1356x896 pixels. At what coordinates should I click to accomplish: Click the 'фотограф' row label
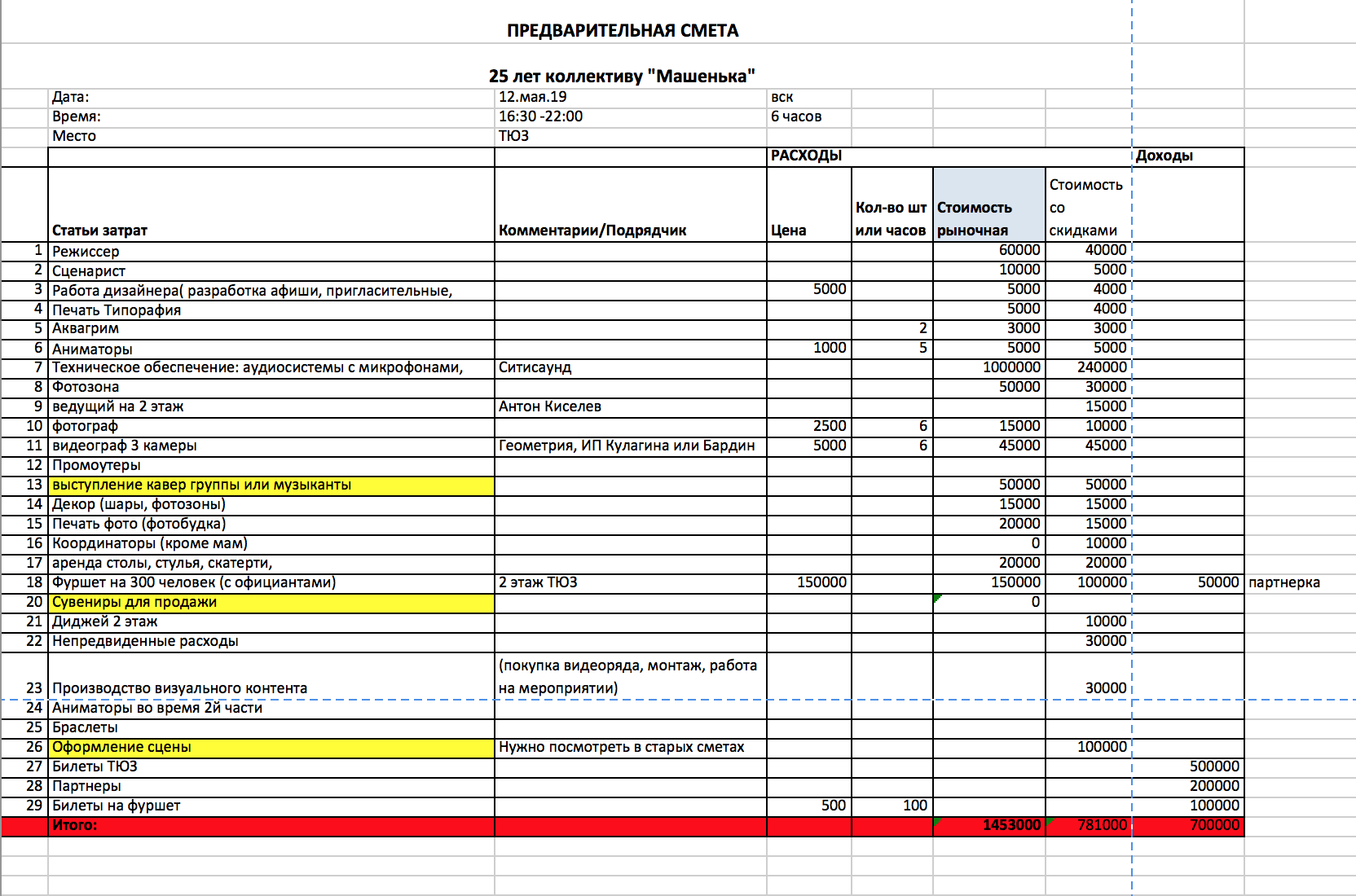(x=271, y=427)
